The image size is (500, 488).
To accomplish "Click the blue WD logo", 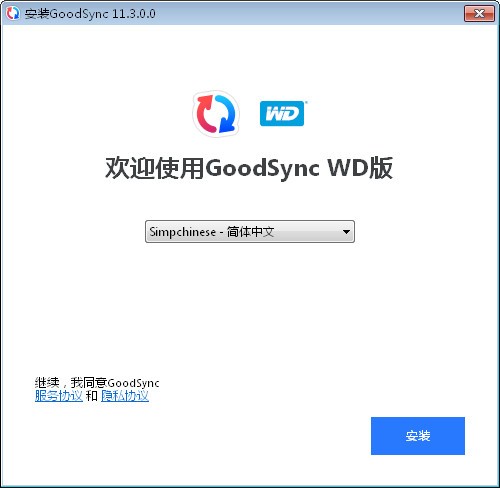I will 282,113.
